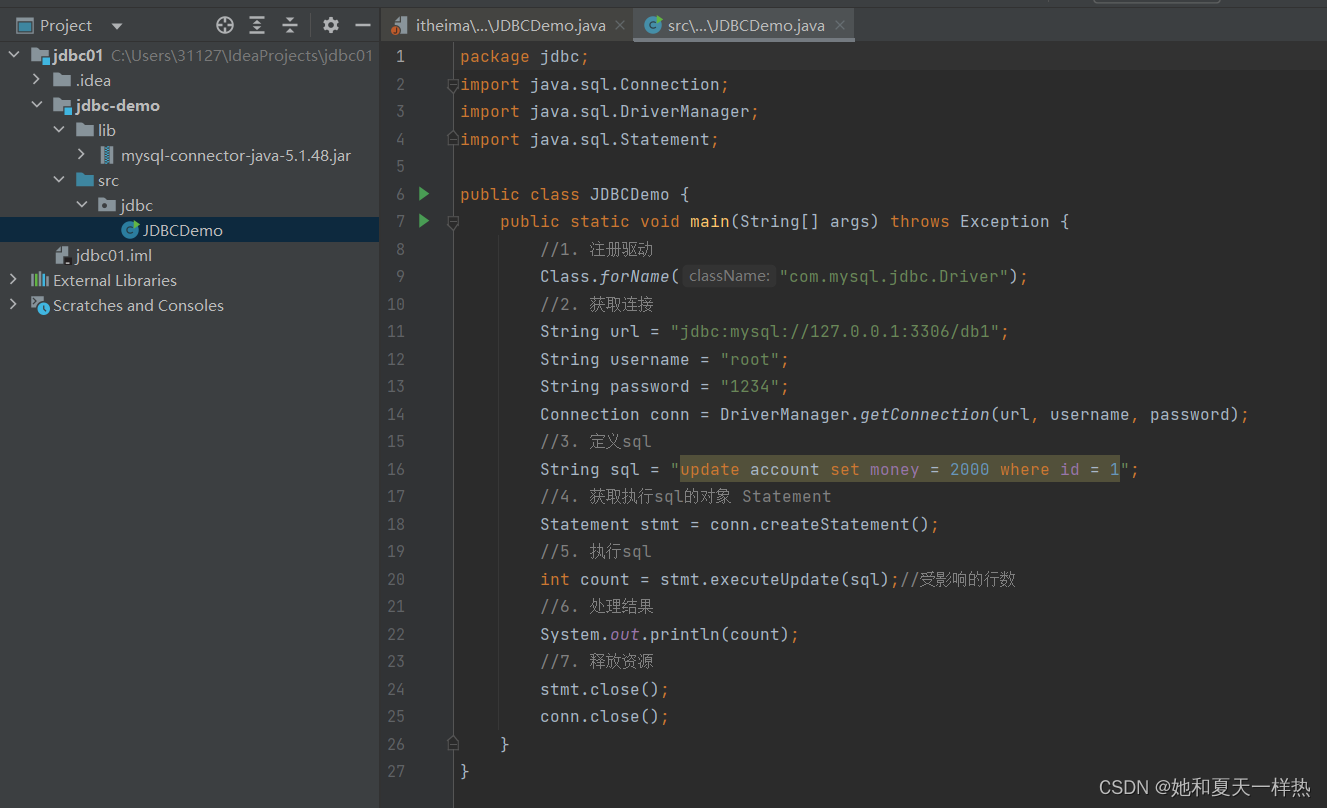Close the src JDBCDemo.java tab
1327x808 pixels.
pos(839,26)
